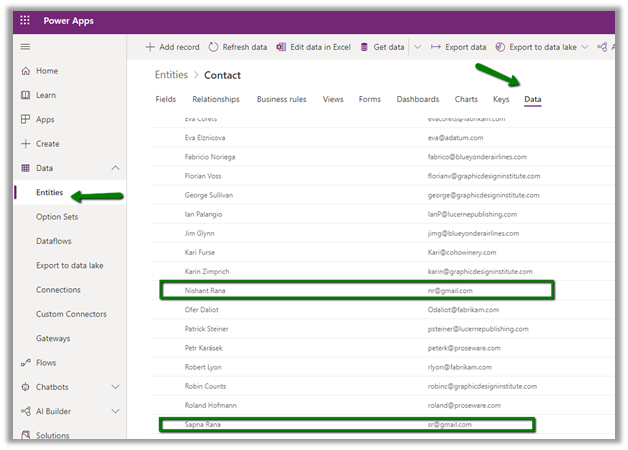Collapse the Data section chevron
Screen dimensions: 628x450
(x=115, y=168)
